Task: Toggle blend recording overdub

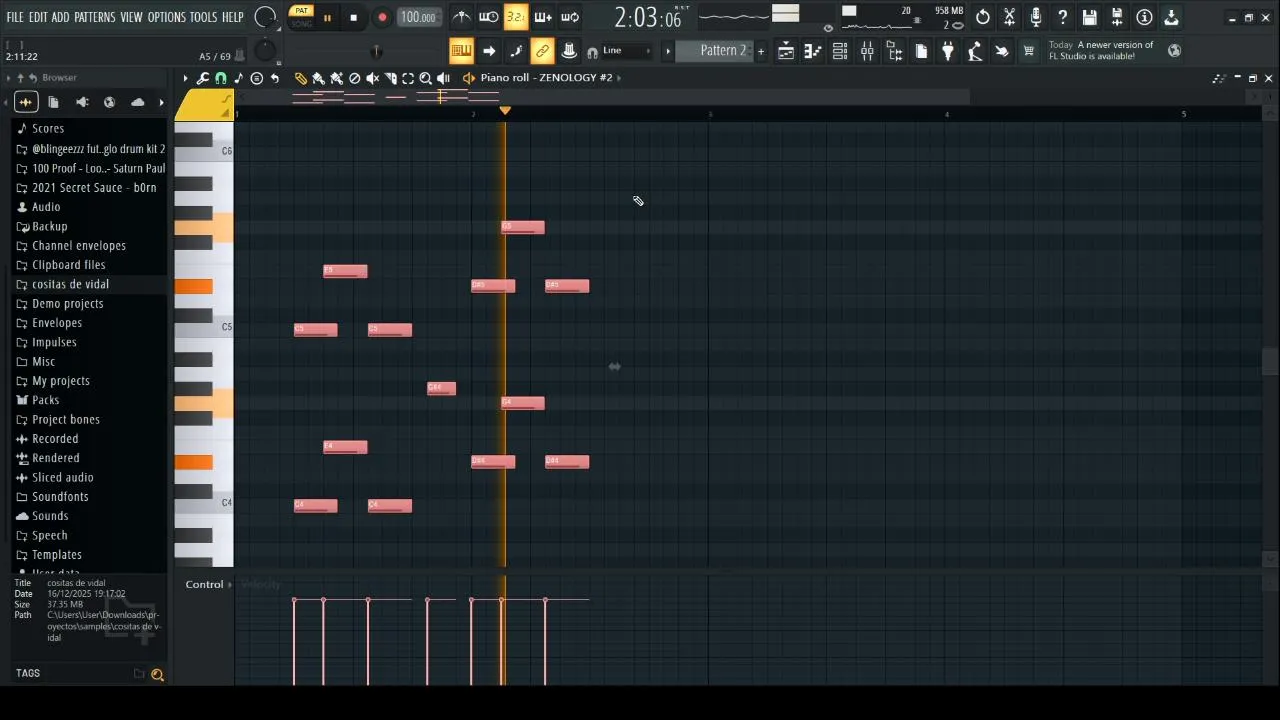Action: 542,17
